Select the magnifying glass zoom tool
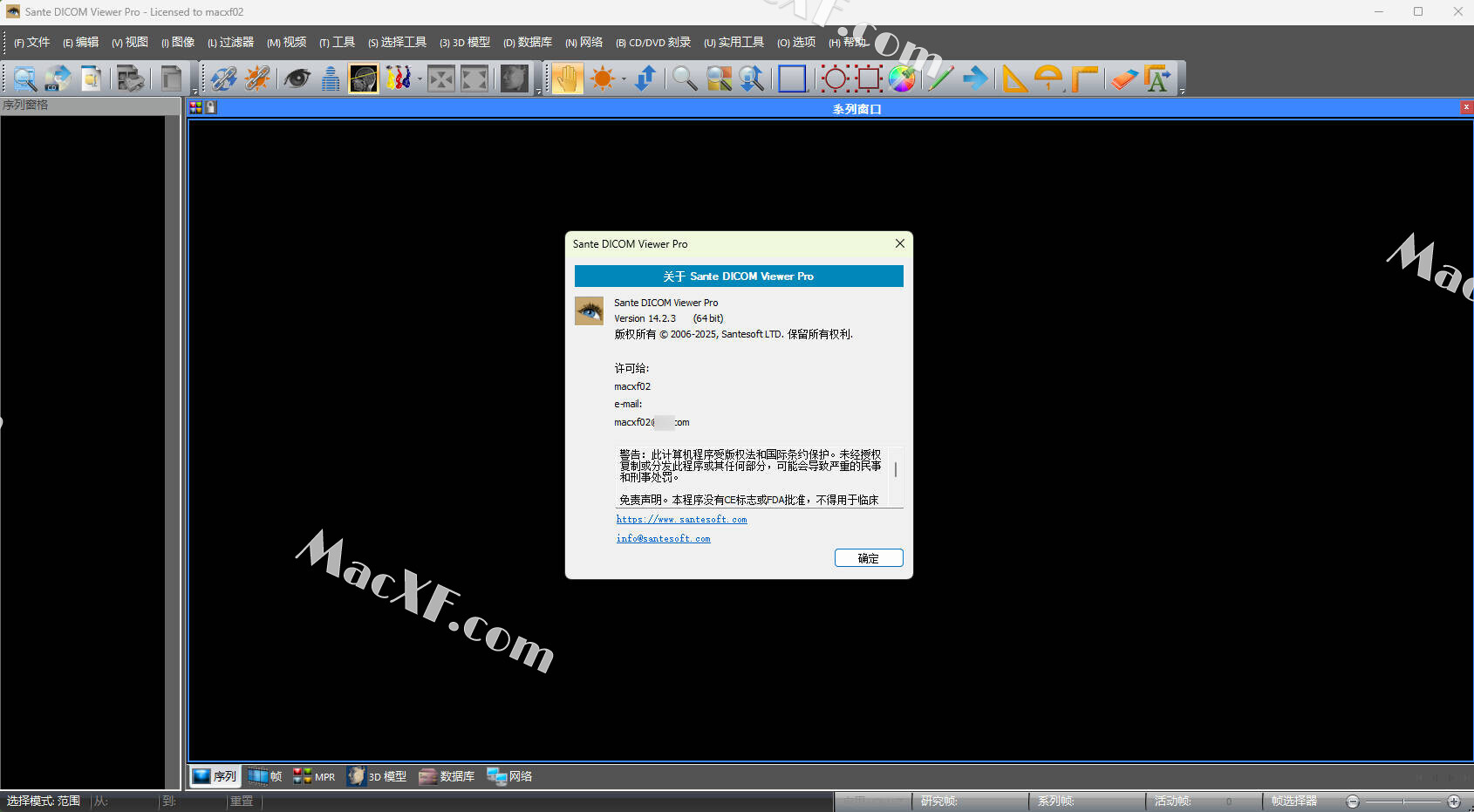This screenshot has width=1474, height=812. [x=685, y=78]
